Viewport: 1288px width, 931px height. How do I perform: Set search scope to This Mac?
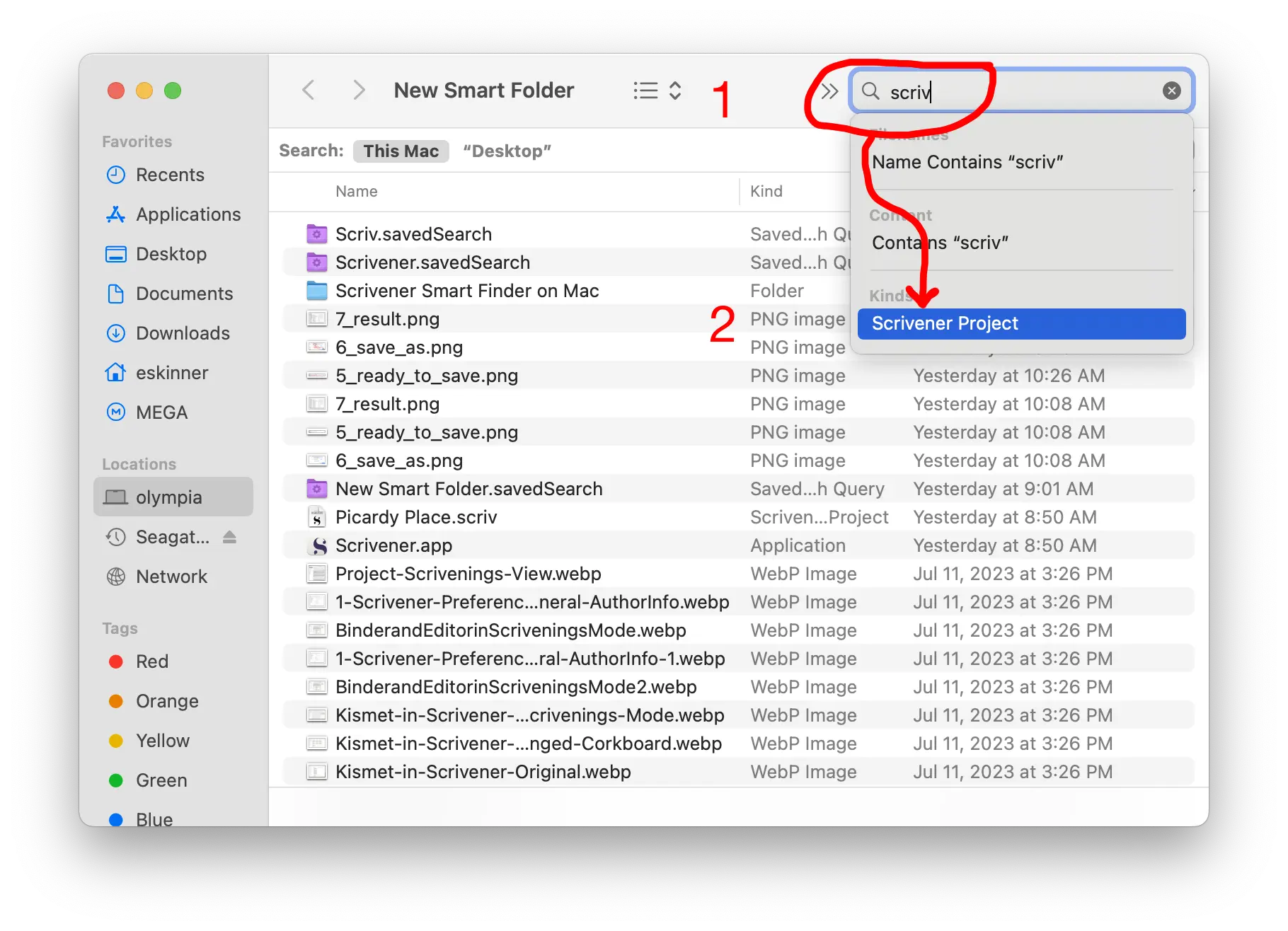tap(401, 151)
